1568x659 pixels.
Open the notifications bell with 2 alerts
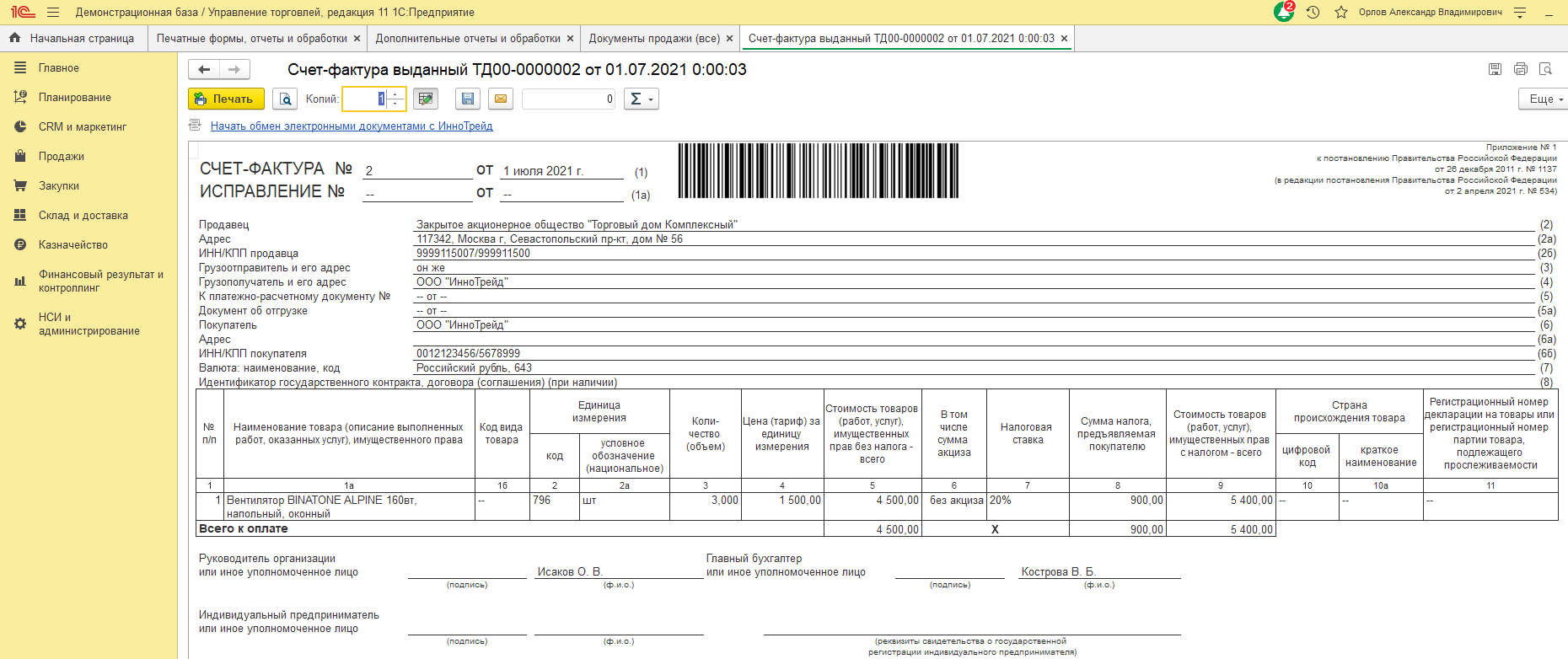[1284, 12]
